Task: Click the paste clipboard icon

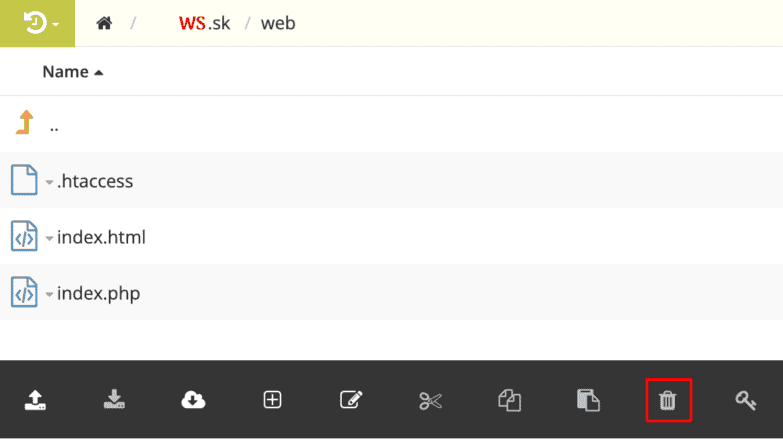Action: click(588, 400)
